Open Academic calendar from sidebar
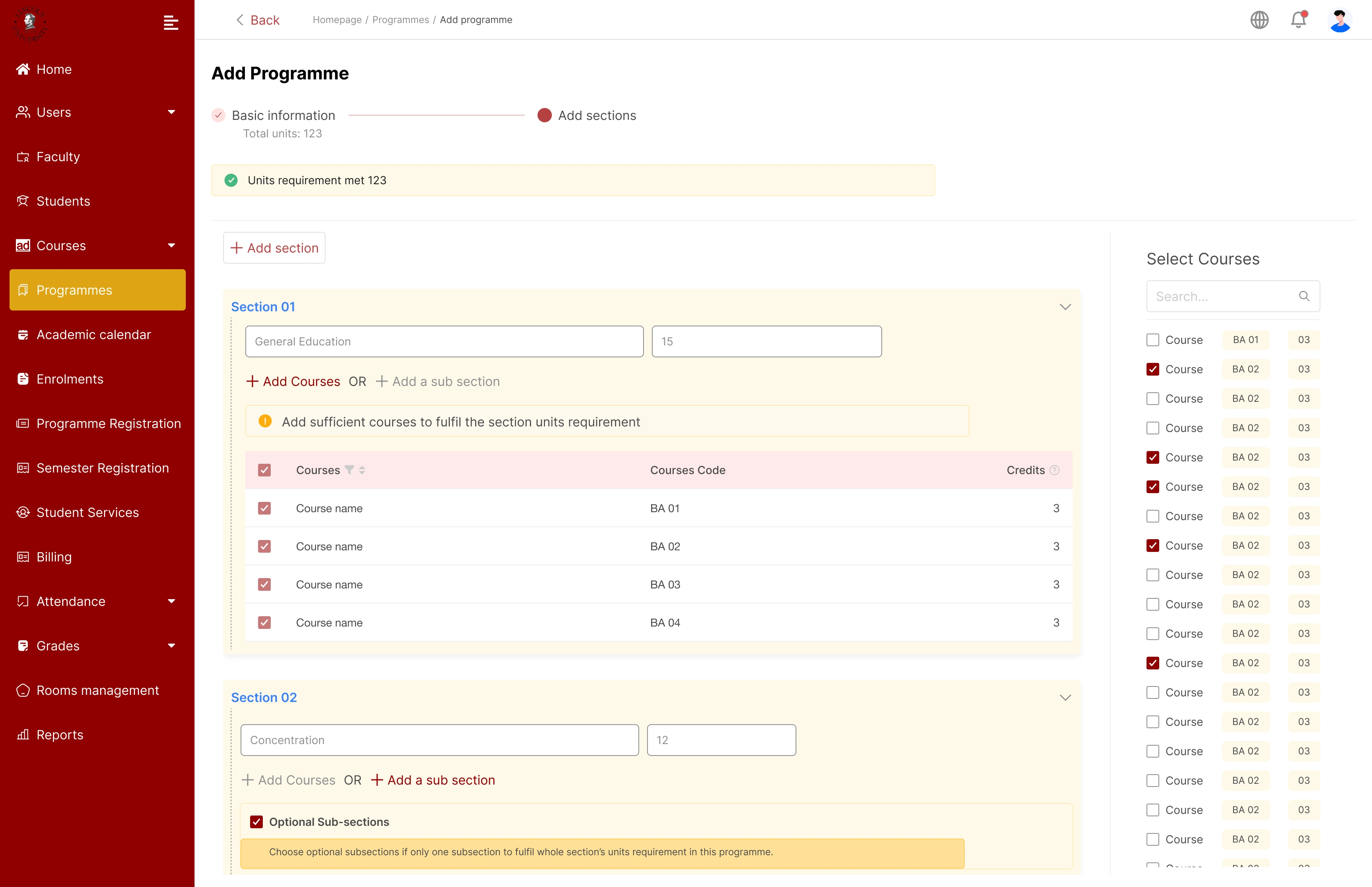1372x887 pixels. [x=93, y=335]
